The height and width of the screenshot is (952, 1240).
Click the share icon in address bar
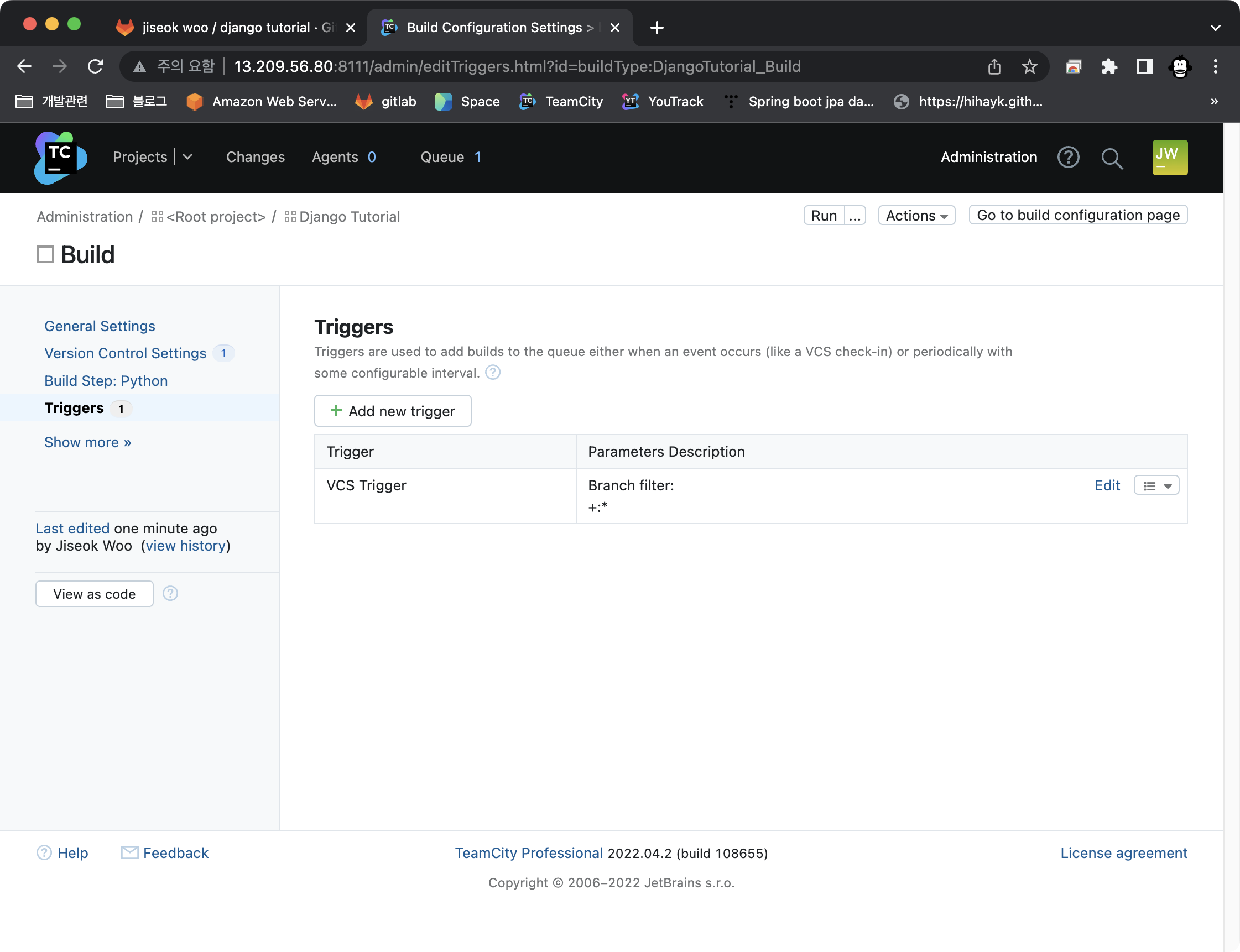tap(994, 66)
